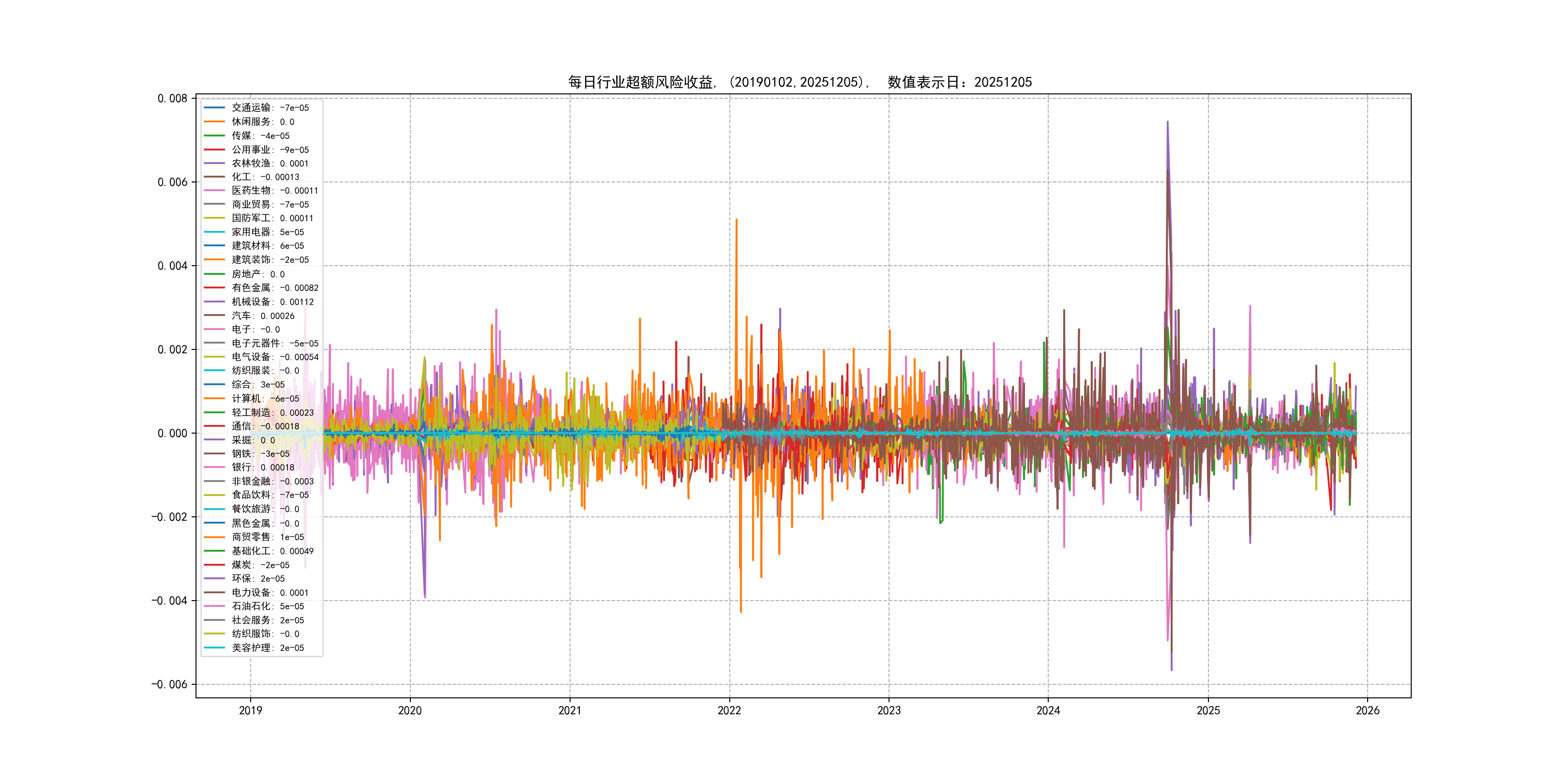
Task: Click the -0.006 y-axis tick label
Action: click(x=170, y=684)
